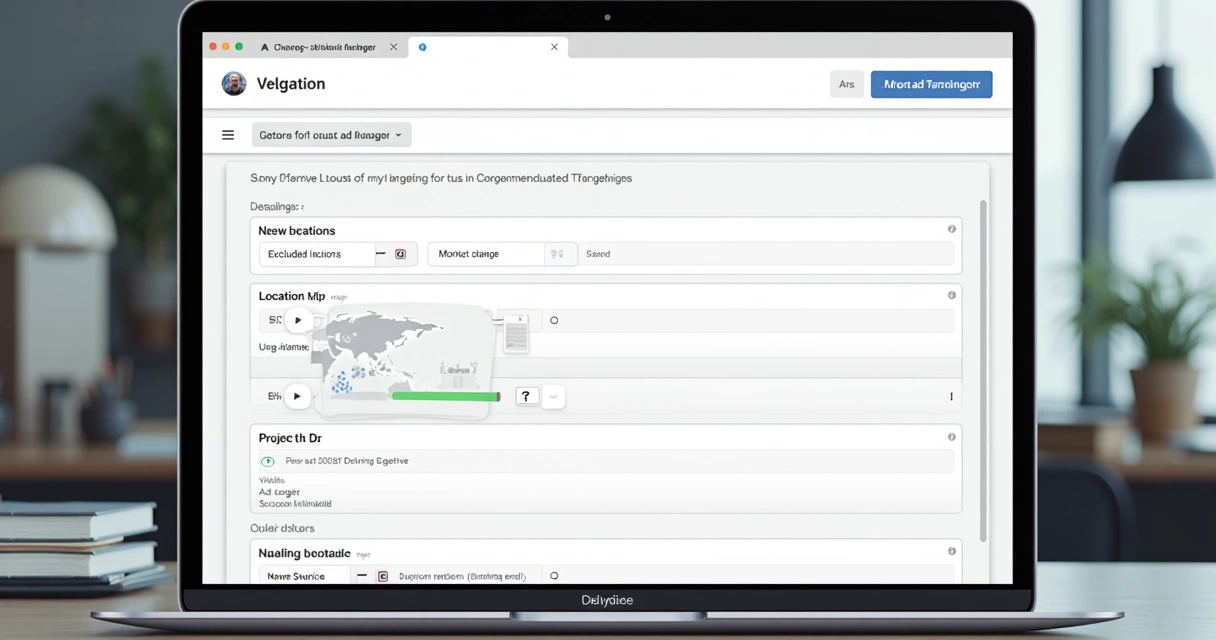
Task: Switch to the first browser tab
Action: click(318, 47)
